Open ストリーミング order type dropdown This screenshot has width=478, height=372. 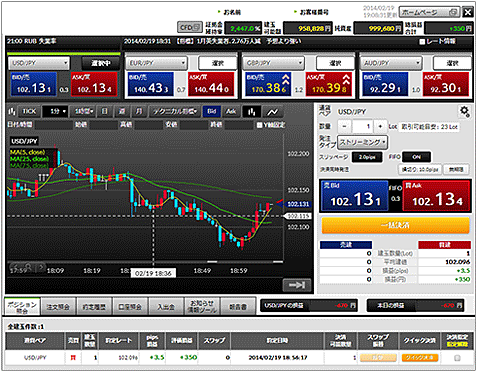[x=362, y=143]
